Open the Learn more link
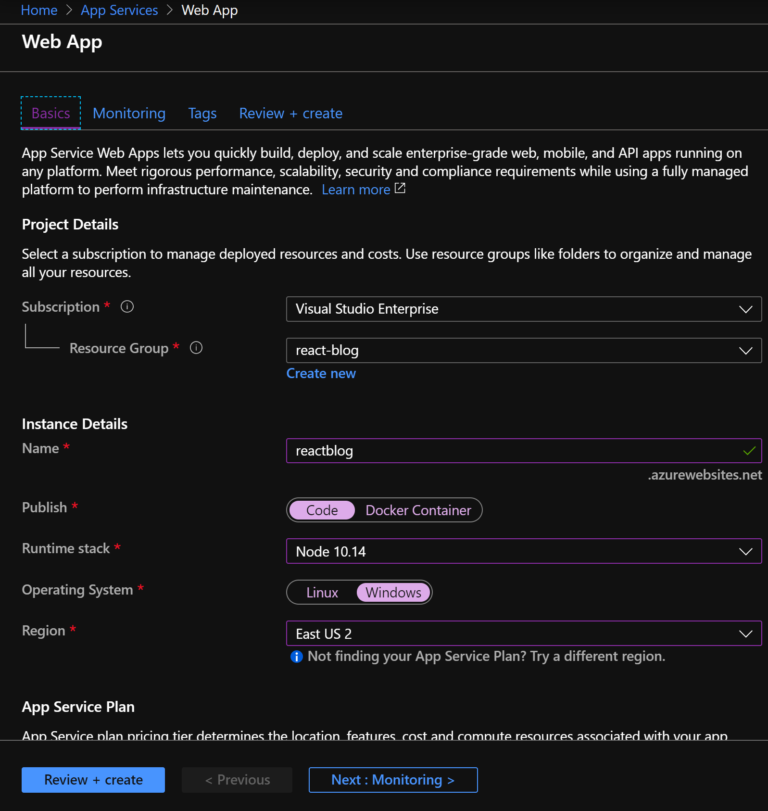This screenshot has height=811, width=768. pos(355,189)
